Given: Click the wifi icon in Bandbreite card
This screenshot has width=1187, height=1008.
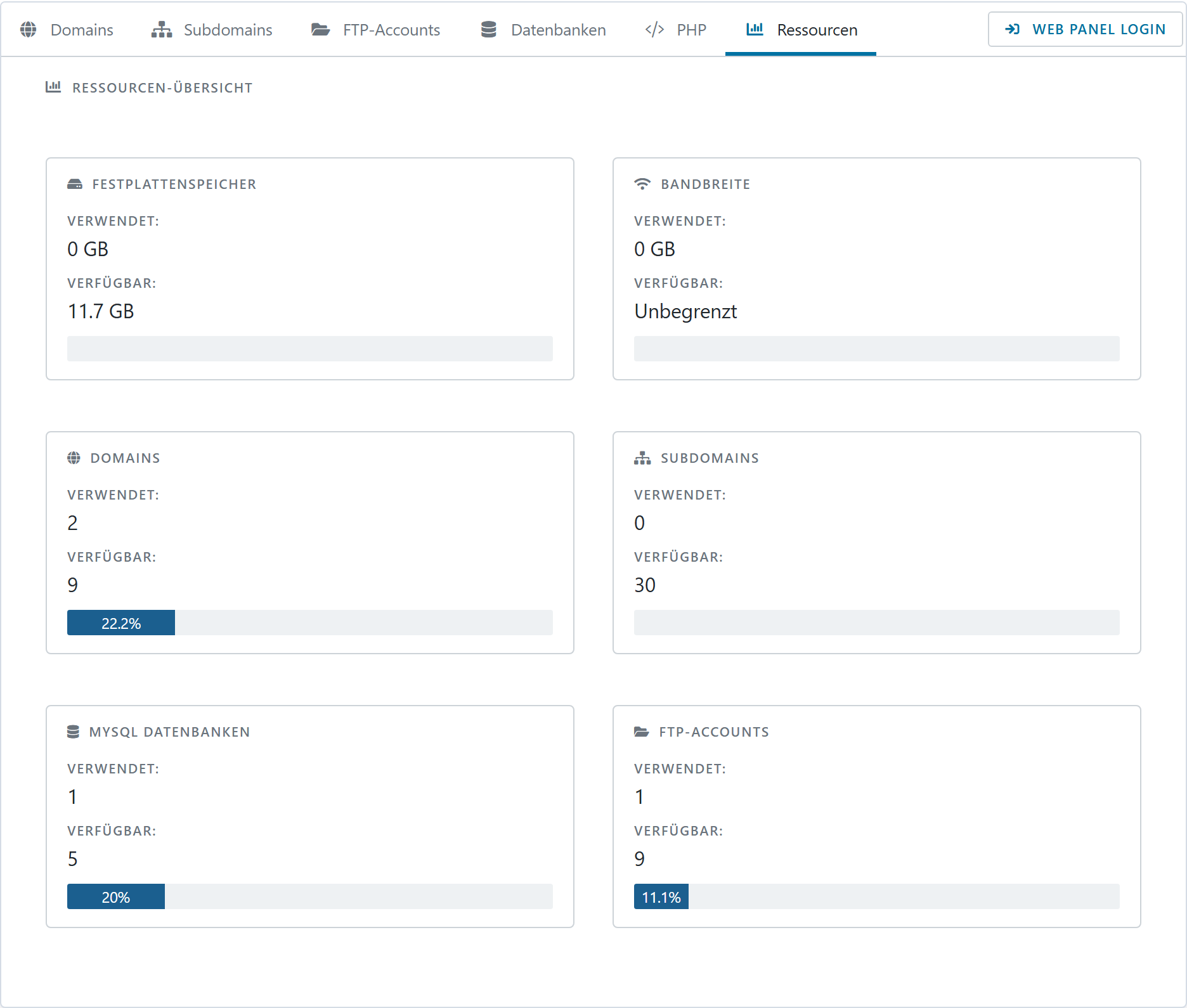Looking at the screenshot, I should click(x=642, y=184).
